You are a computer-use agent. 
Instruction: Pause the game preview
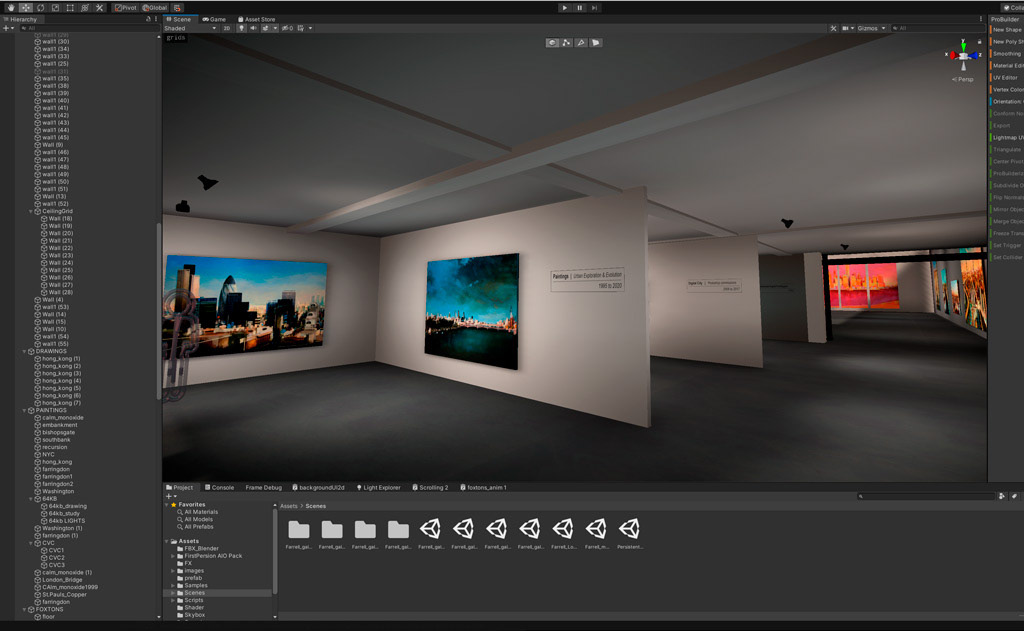tap(579, 8)
